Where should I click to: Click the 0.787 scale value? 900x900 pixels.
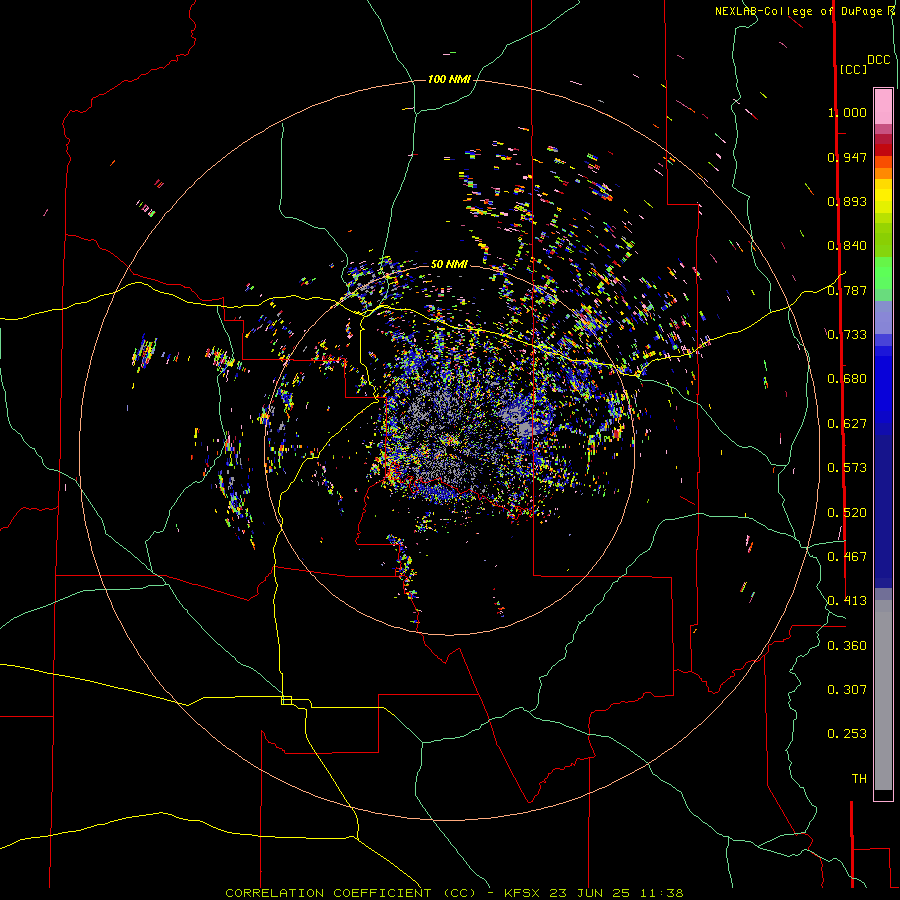[847, 290]
